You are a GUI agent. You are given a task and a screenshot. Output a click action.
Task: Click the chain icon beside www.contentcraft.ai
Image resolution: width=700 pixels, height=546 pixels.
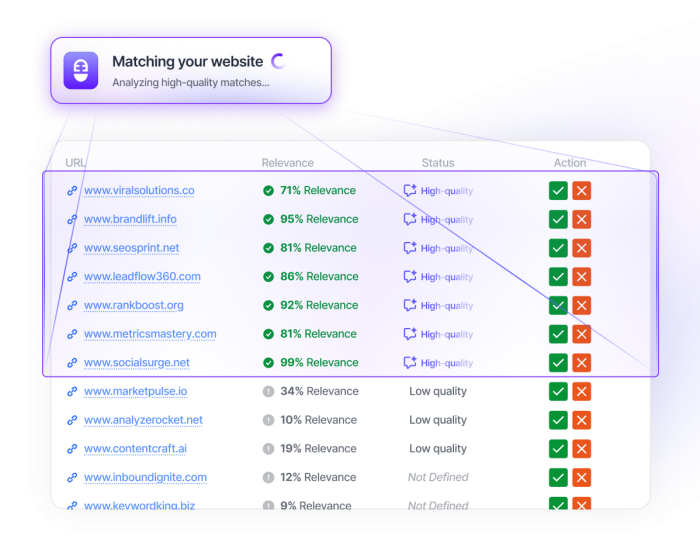tap(72, 449)
